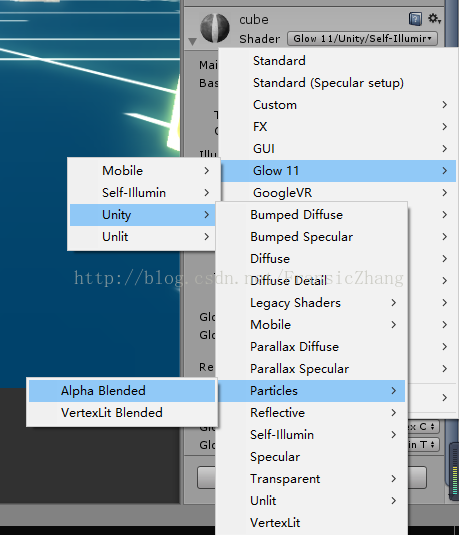The width and height of the screenshot is (459, 535).
Task: Collapse the cube material foldout triangle
Action: click(x=192, y=42)
